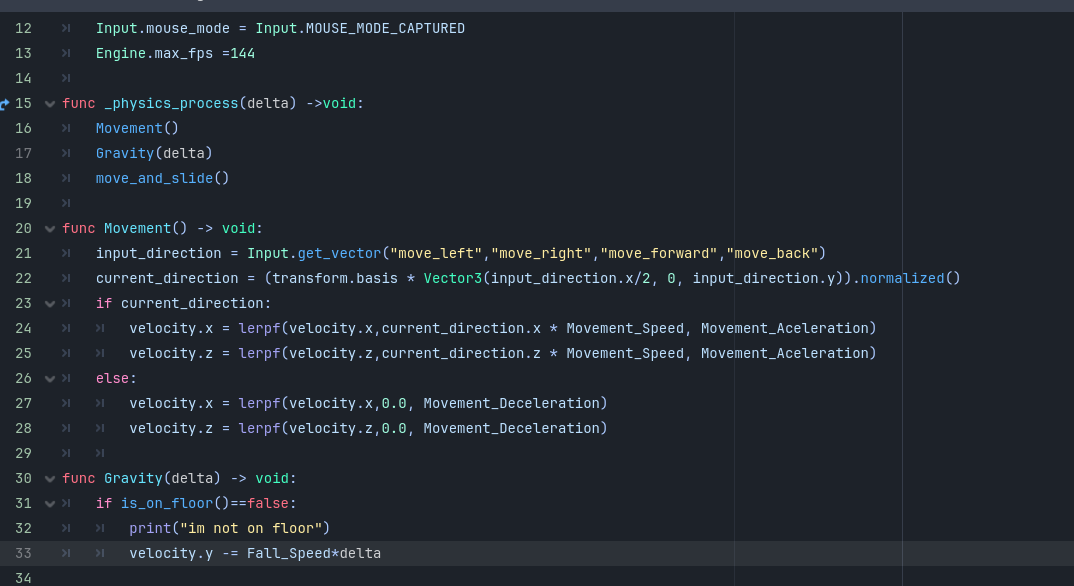Image resolution: width=1074 pixels, height=586 pixels.
Task: Fold the else block on line 26
Action: [x=50, y=379]
